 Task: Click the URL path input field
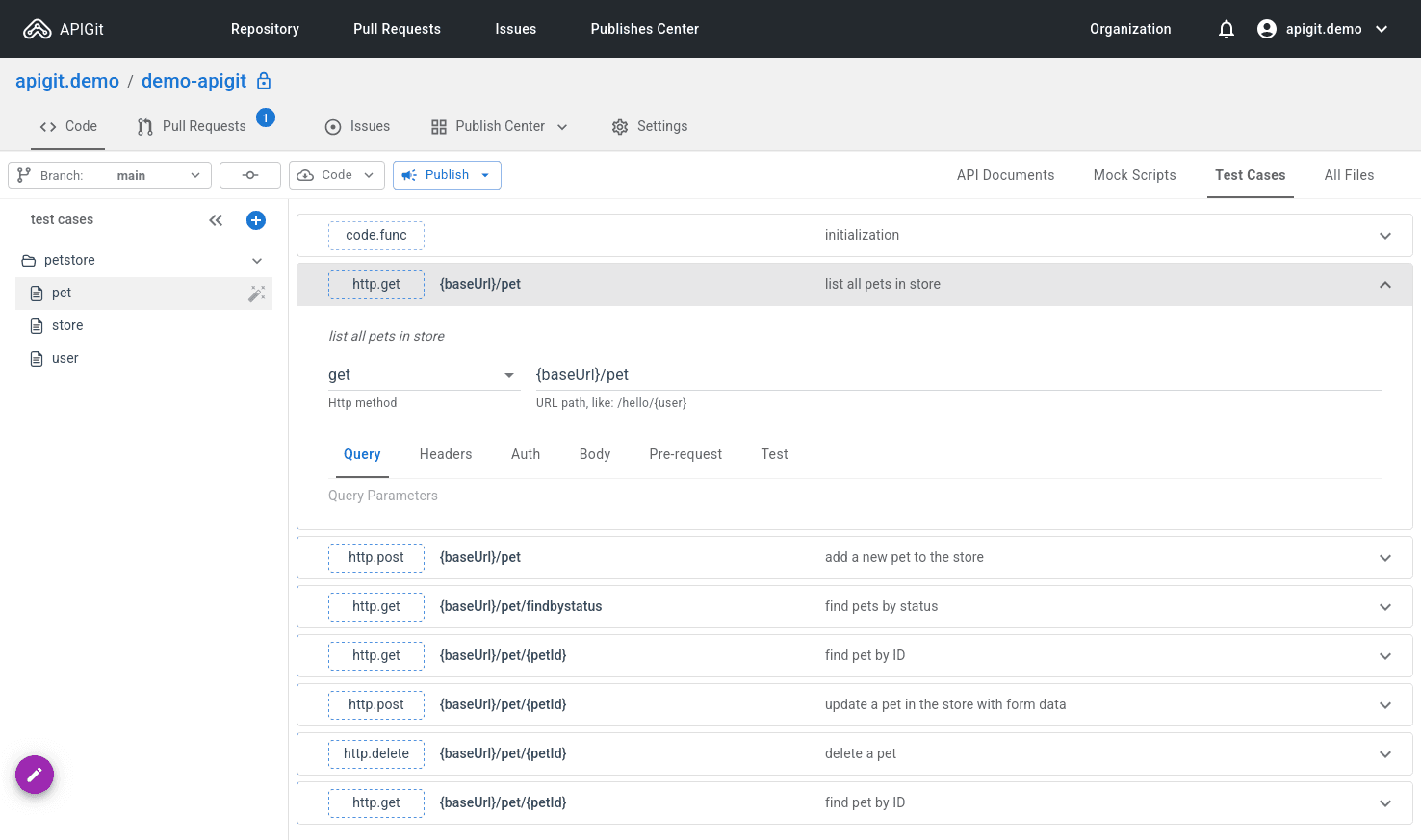[x=957, y=375]
